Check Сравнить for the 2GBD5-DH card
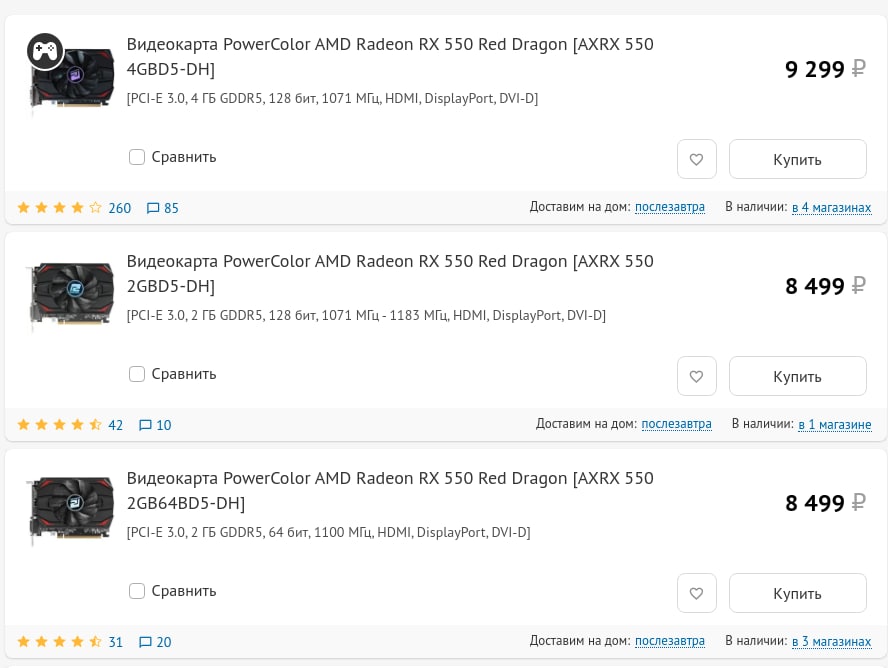This screenshot has height=668, width=888. [x=136, y=374]
